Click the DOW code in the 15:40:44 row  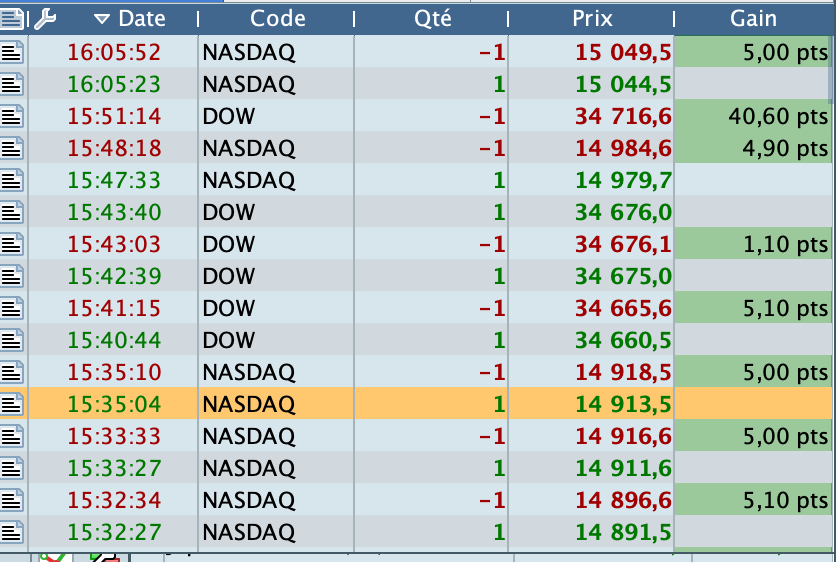click(x=229, y=340)
